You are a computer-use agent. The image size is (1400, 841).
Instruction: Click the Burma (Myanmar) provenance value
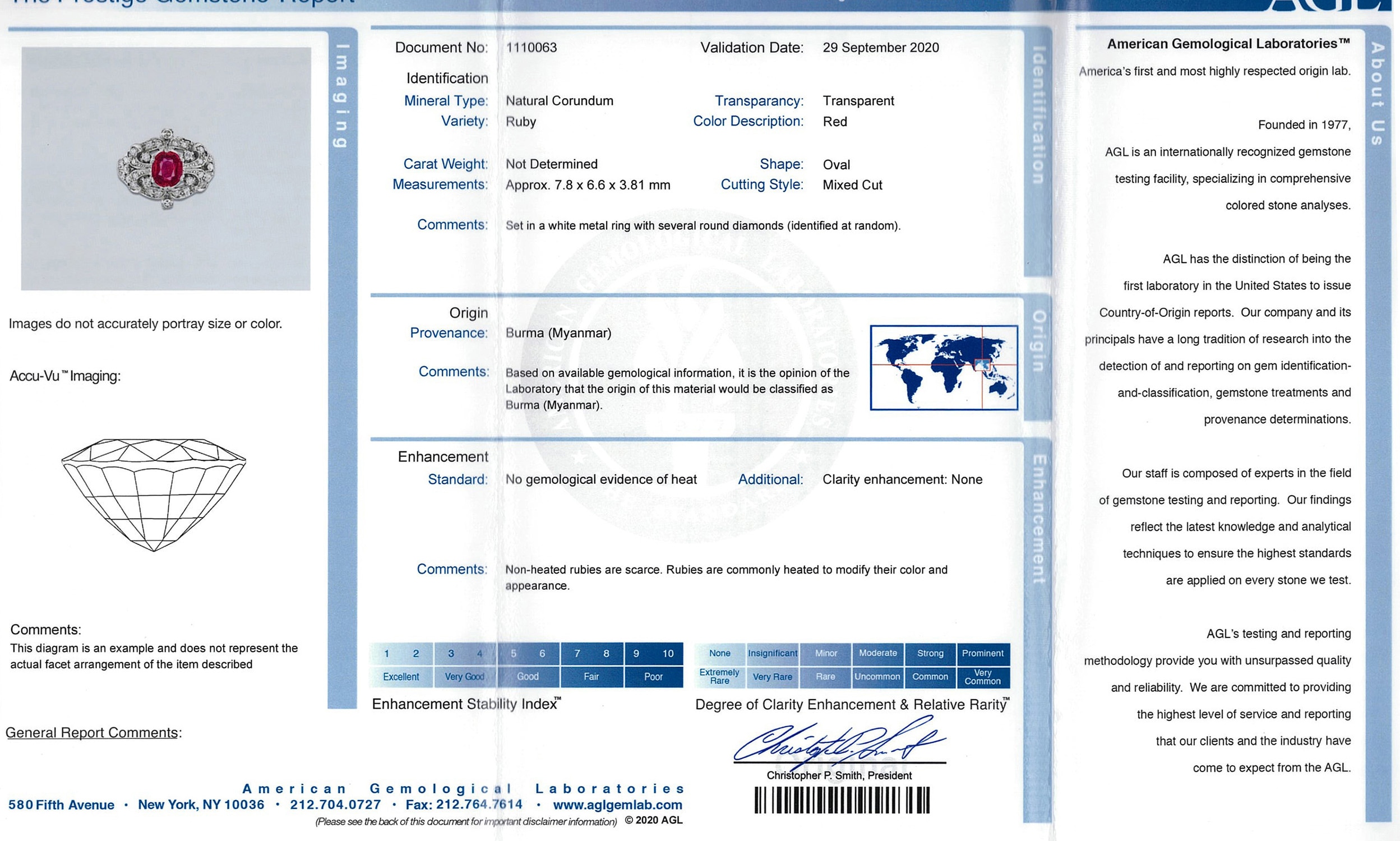coord(558,333)
